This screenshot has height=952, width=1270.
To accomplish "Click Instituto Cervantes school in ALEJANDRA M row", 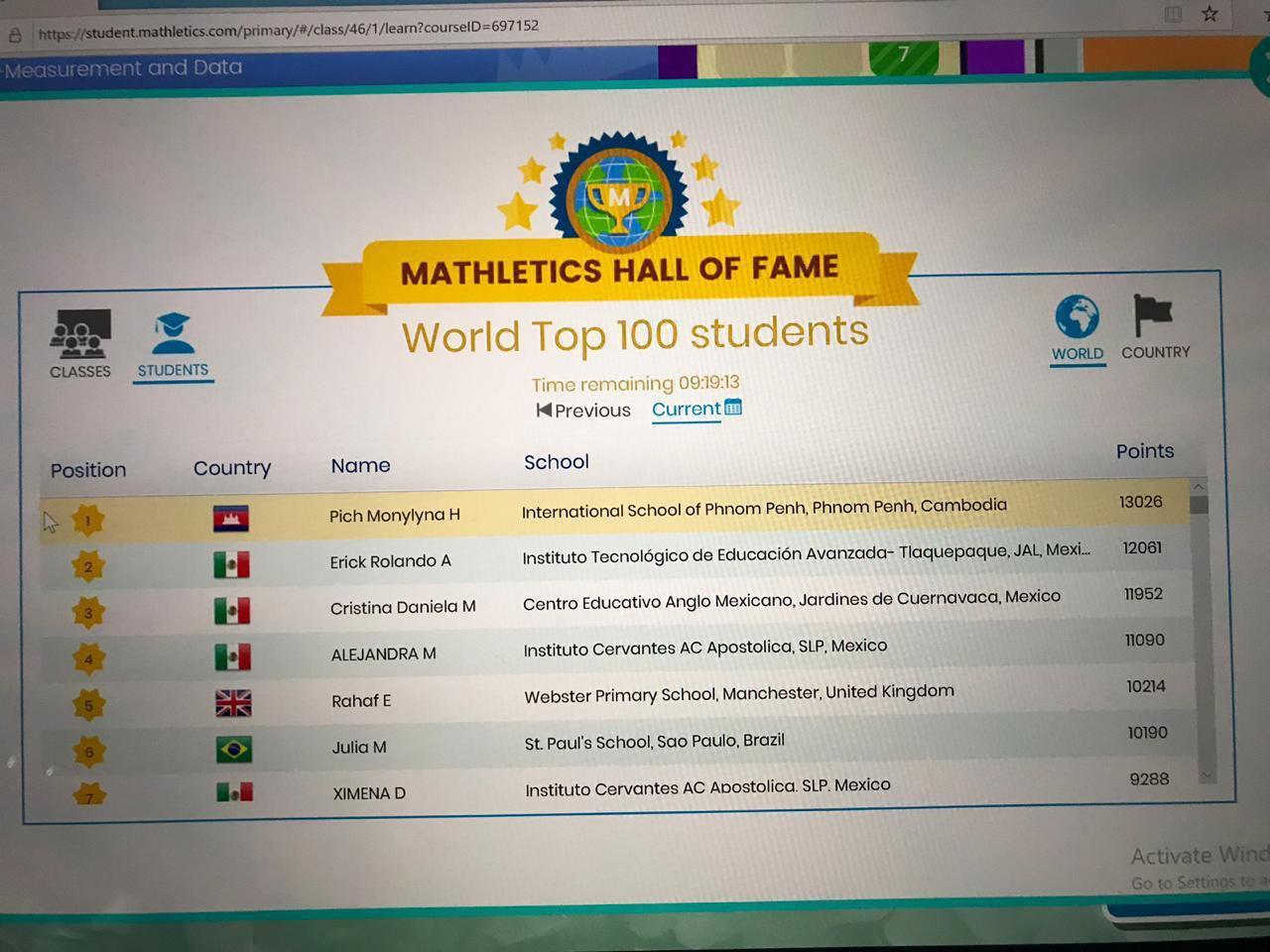I will coord(705,648).
